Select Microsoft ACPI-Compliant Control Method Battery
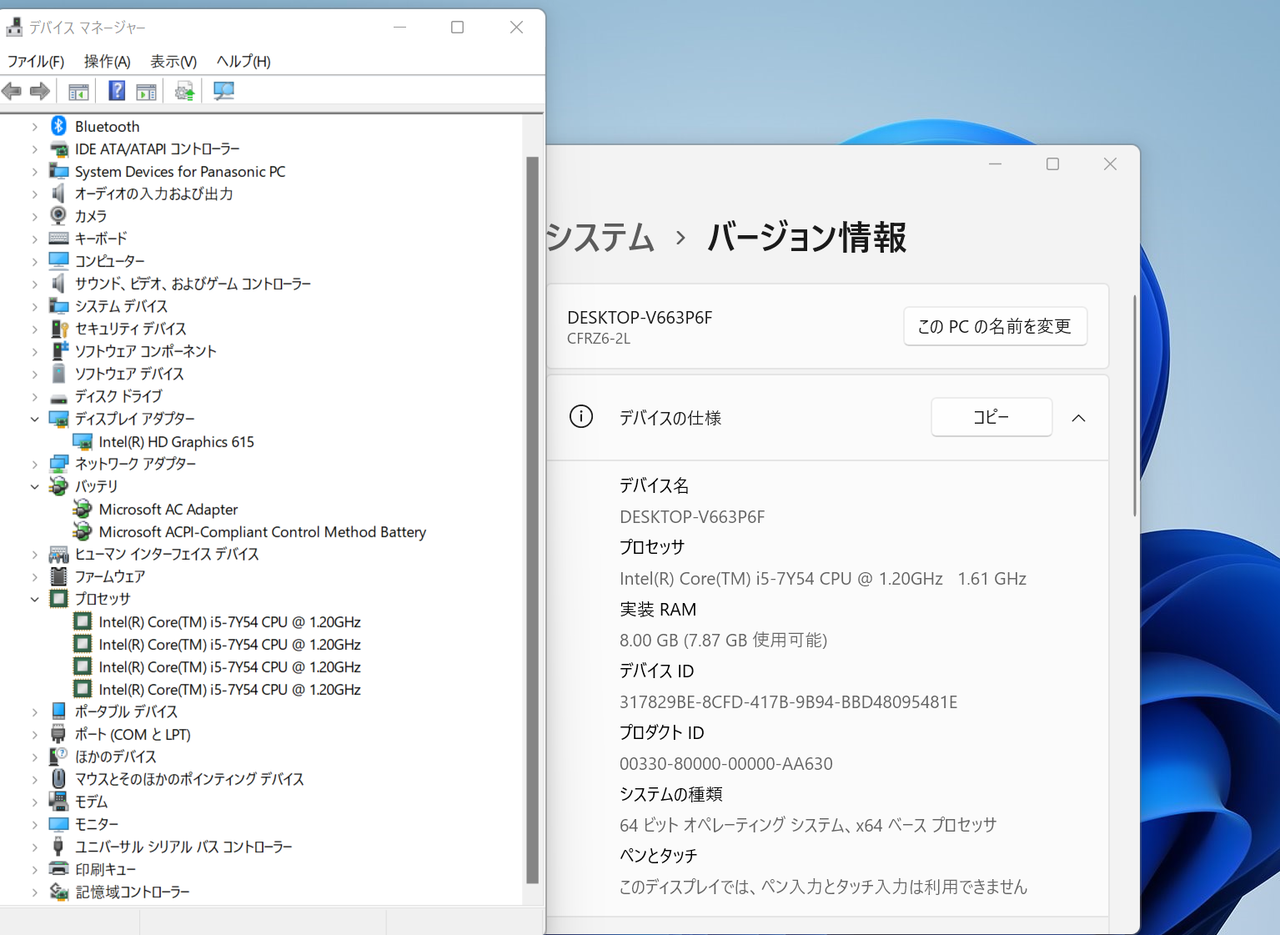Viewport: 1280px width, 935px height. point(262,532)
